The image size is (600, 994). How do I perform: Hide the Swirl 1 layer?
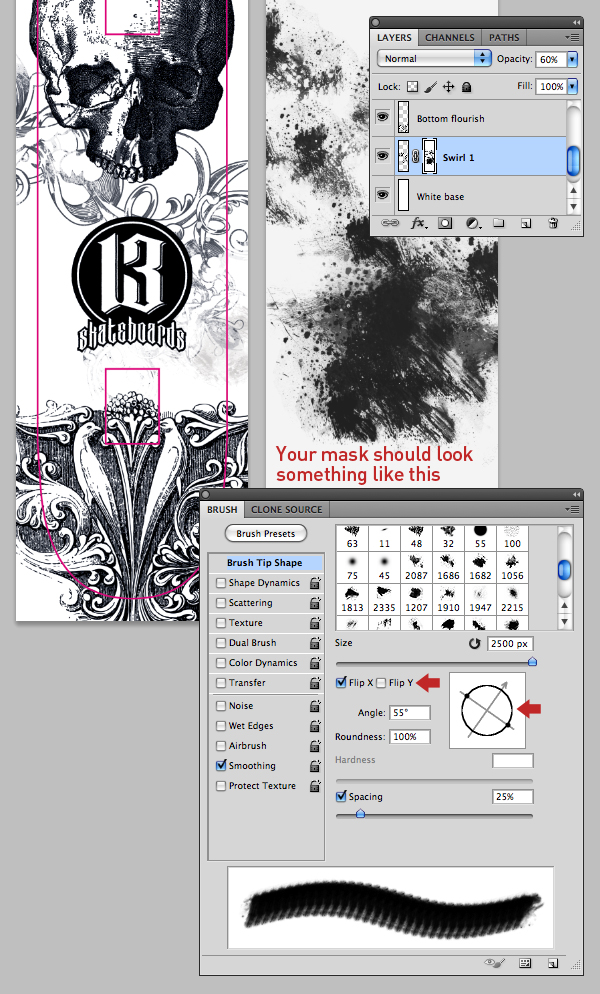click(382, 156)
